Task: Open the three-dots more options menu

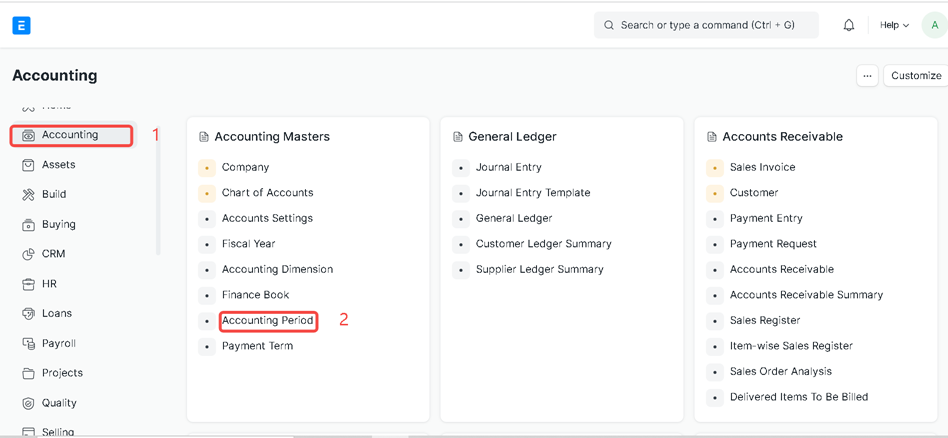Action: click(867, 76)
